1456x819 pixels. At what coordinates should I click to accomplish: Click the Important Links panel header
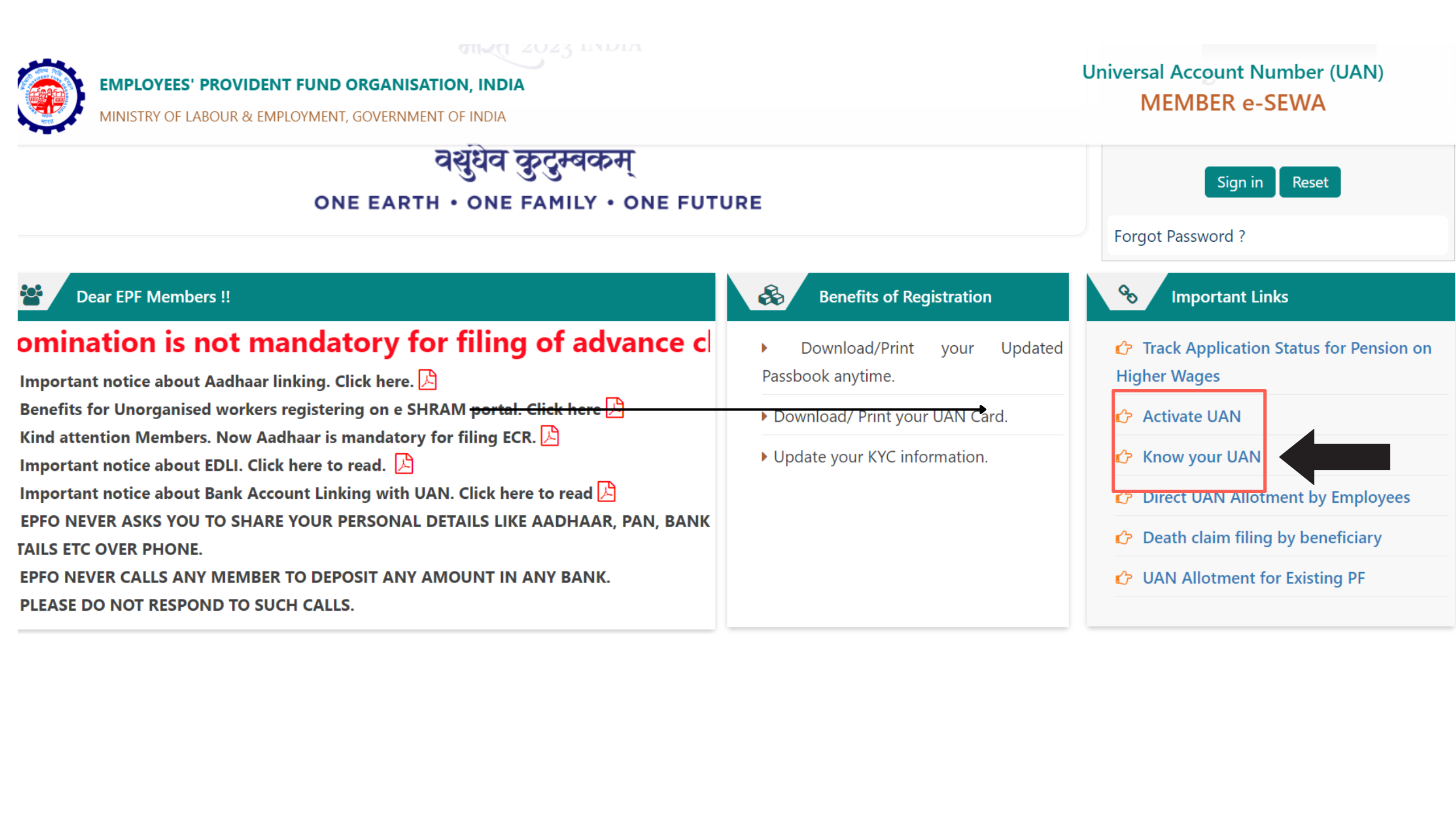[1271, 296]
